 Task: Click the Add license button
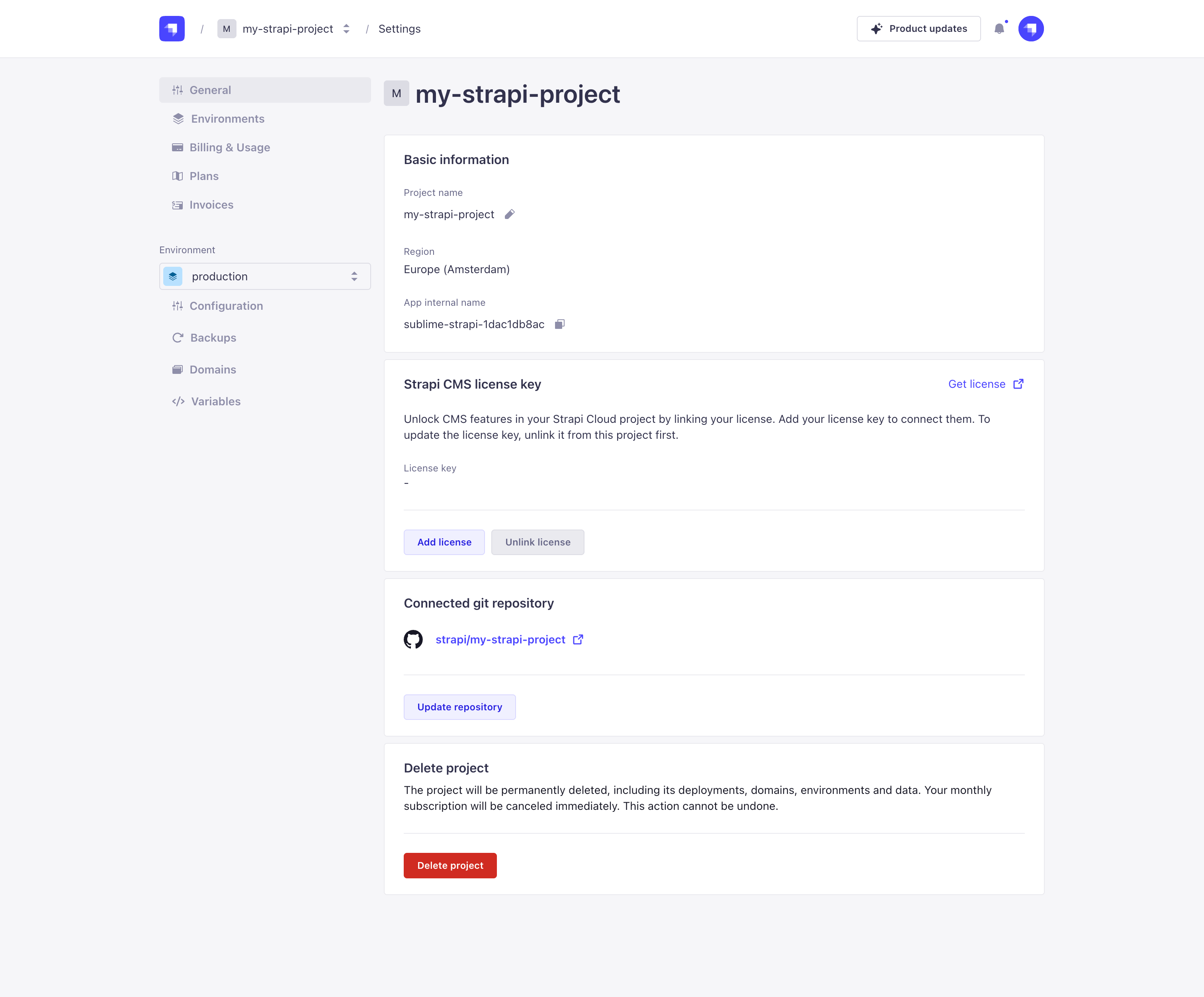point(444,542)
